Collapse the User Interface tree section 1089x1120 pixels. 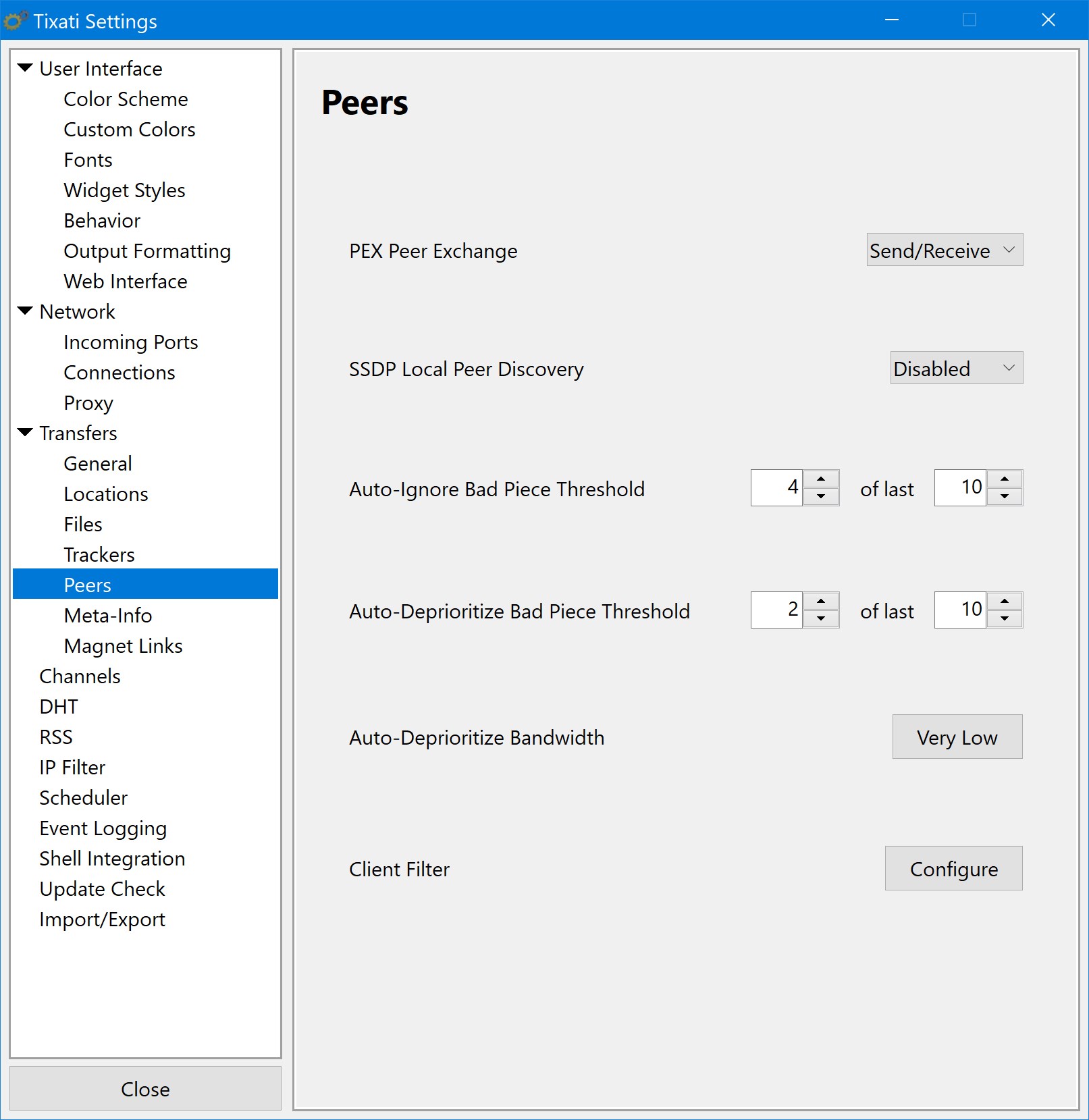25,68
